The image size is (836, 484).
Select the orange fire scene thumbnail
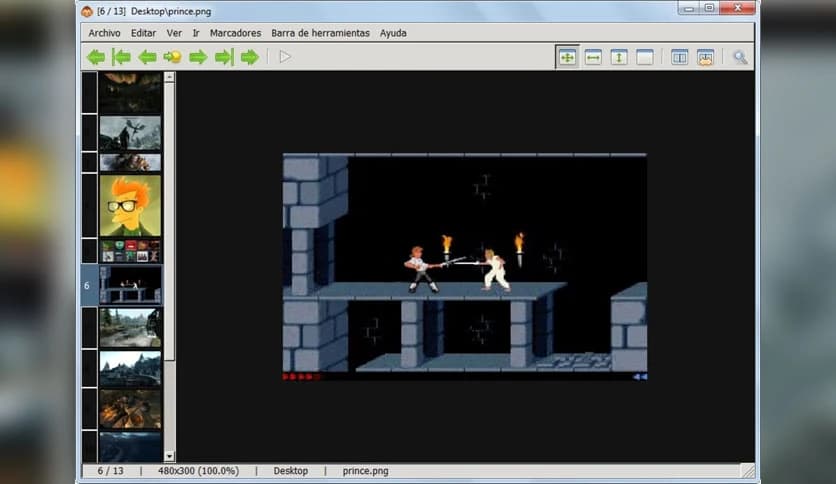tap(130, 409)
